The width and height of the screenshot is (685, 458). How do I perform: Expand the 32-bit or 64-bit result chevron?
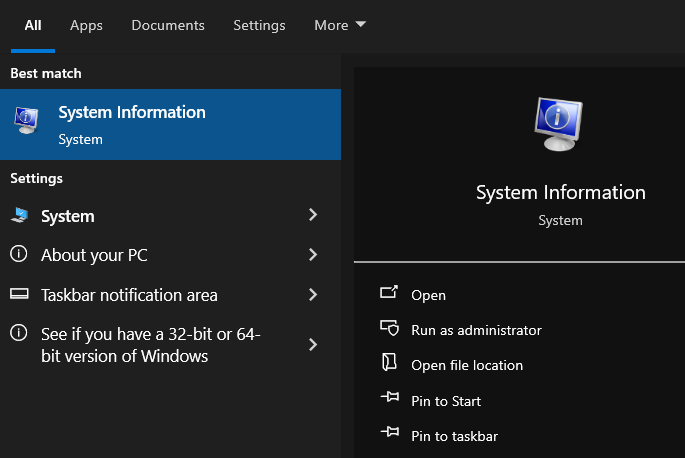coord(313,344)
